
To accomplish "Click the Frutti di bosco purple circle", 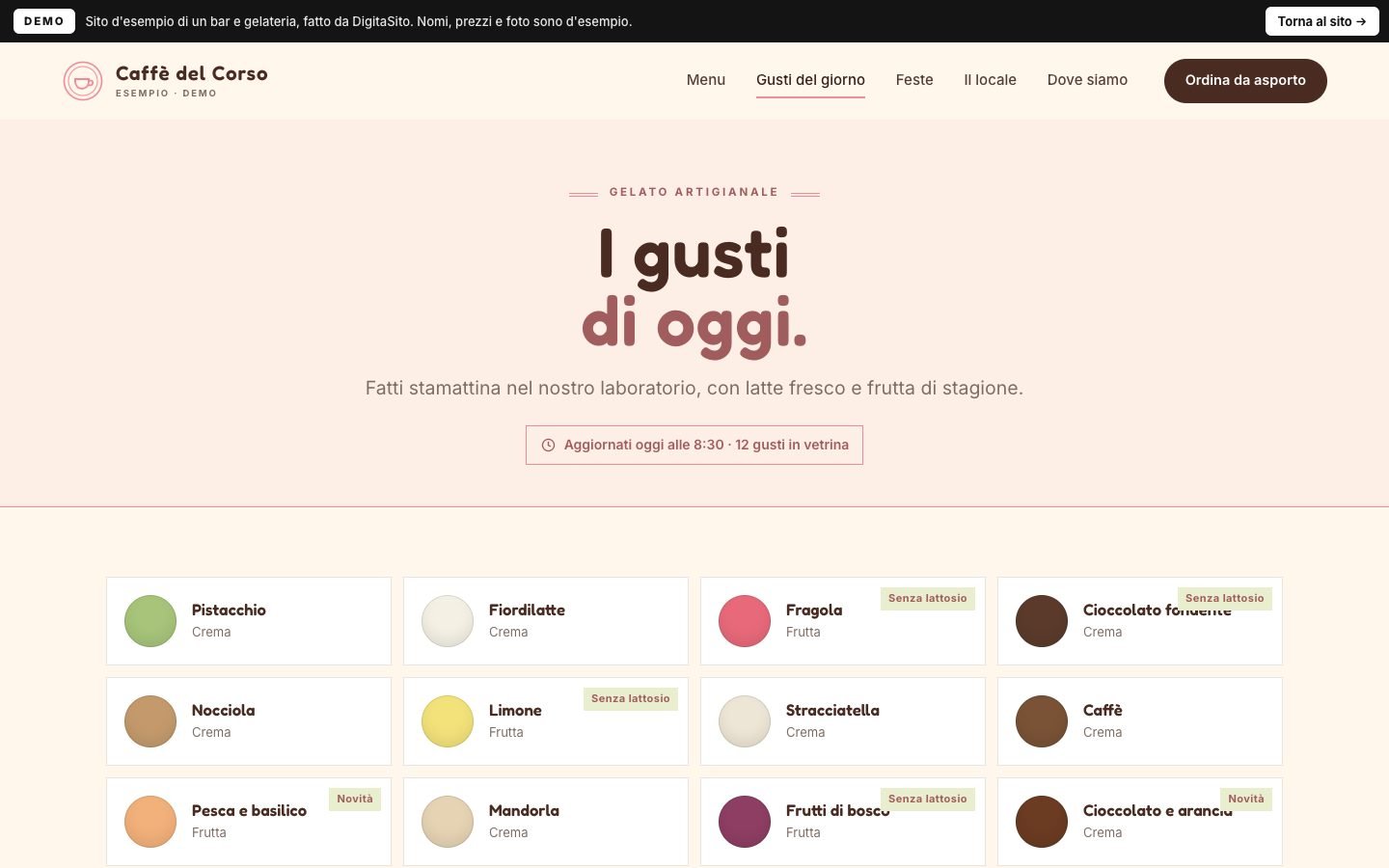I will [745, 822].
